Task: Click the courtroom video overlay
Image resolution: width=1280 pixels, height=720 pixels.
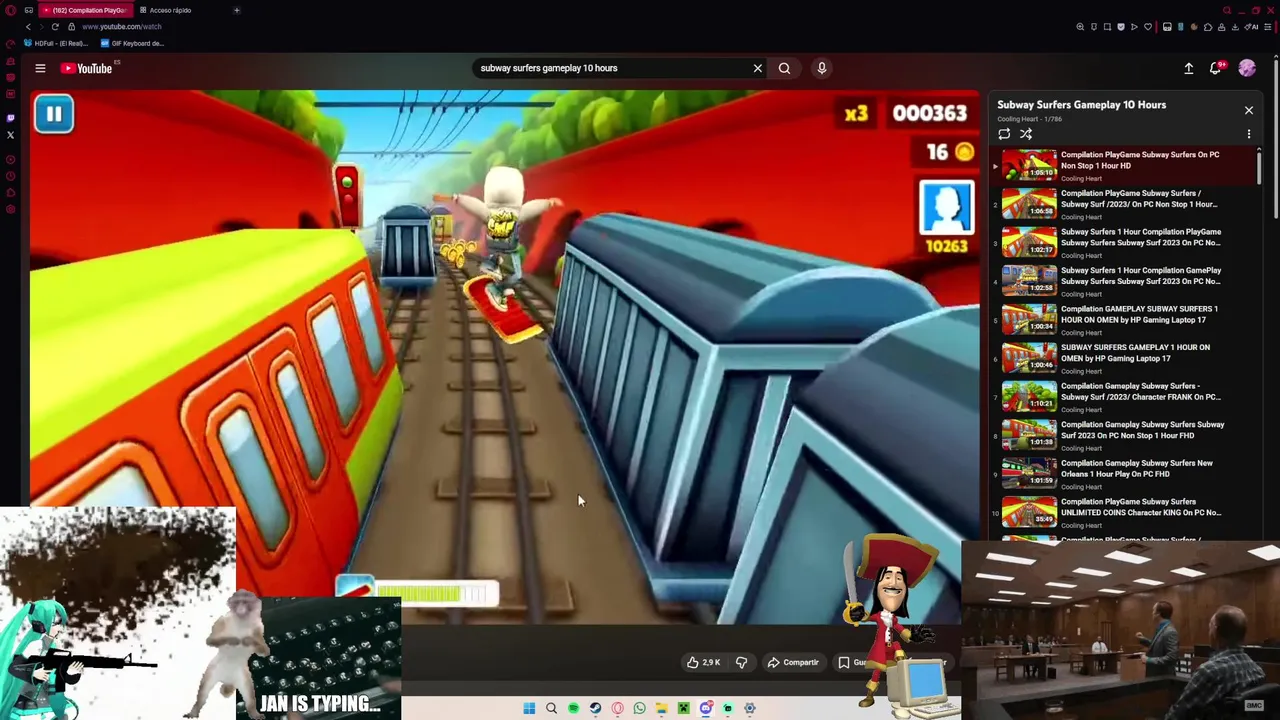Action: [1120, 631]
